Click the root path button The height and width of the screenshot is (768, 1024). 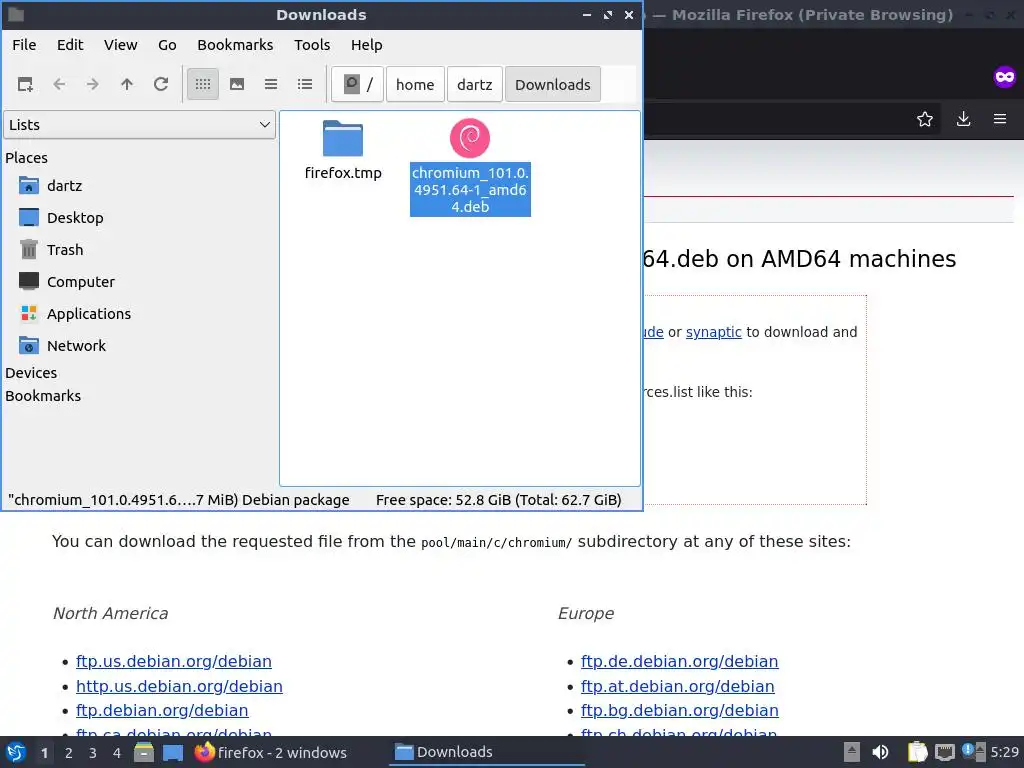pos(357,84)
